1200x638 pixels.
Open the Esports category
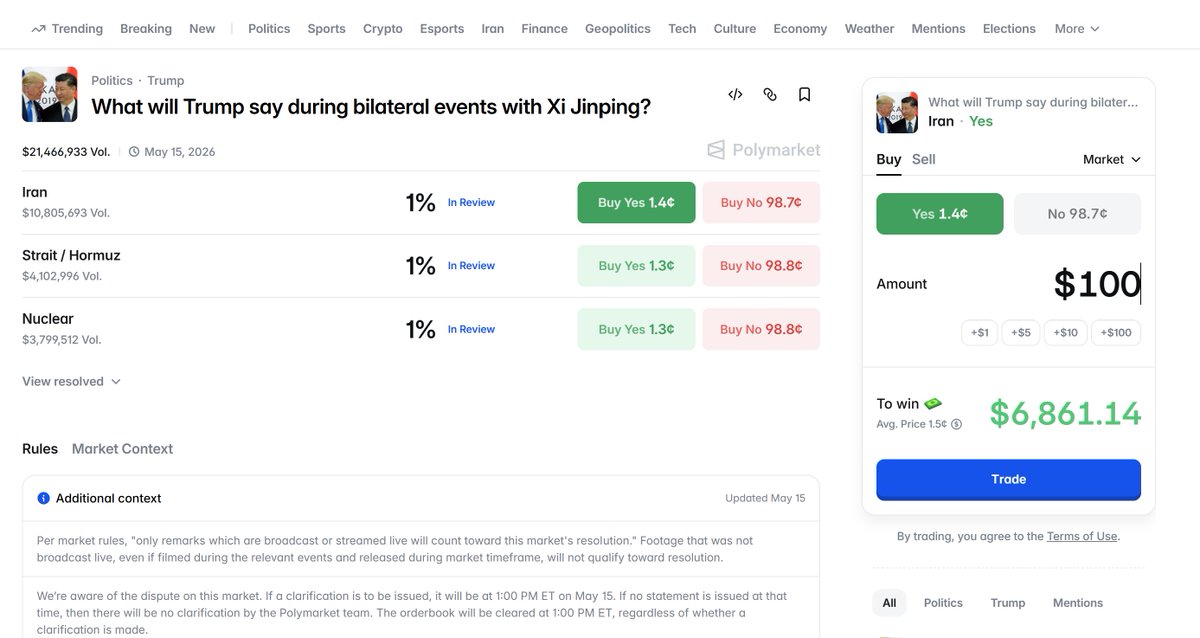coord(442,29)
